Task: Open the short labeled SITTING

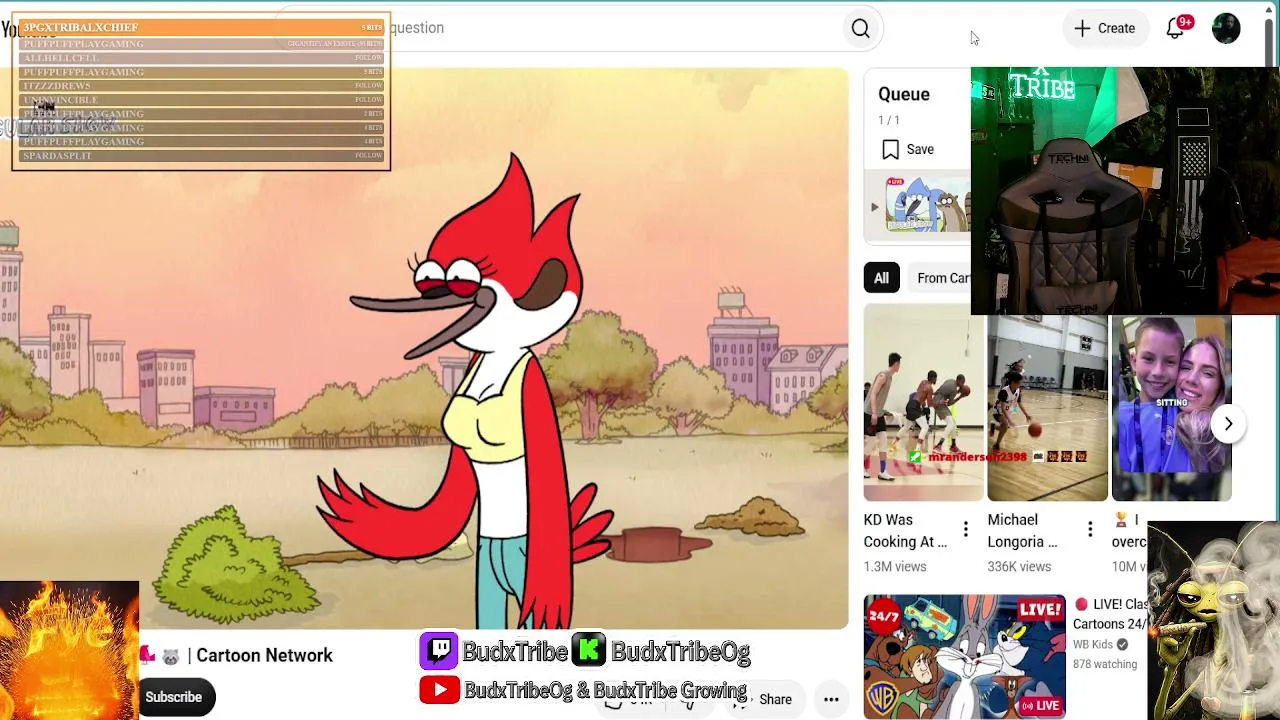Action: [1171, 408]
